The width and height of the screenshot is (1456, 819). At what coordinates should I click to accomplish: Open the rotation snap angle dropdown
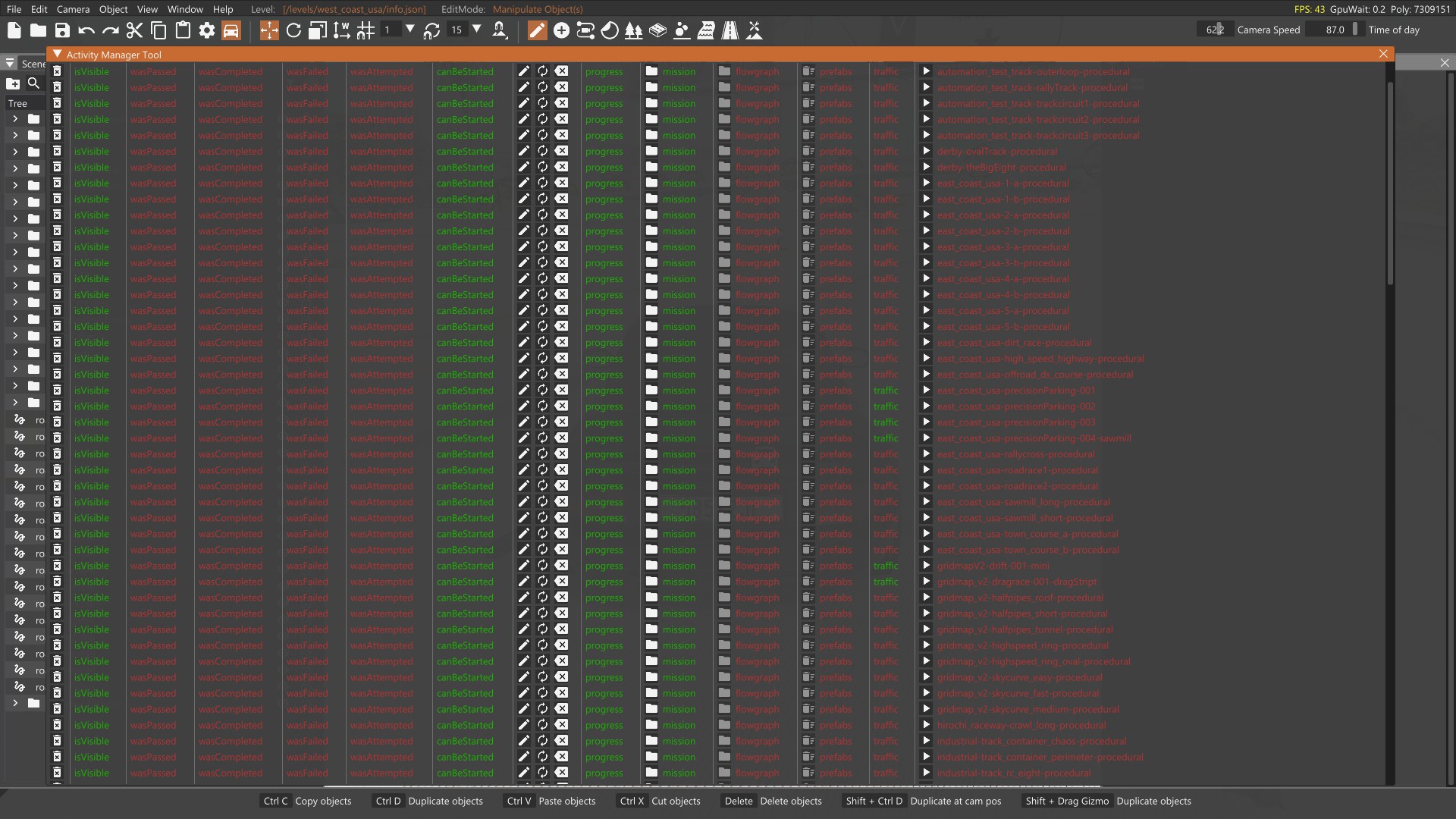477,30
